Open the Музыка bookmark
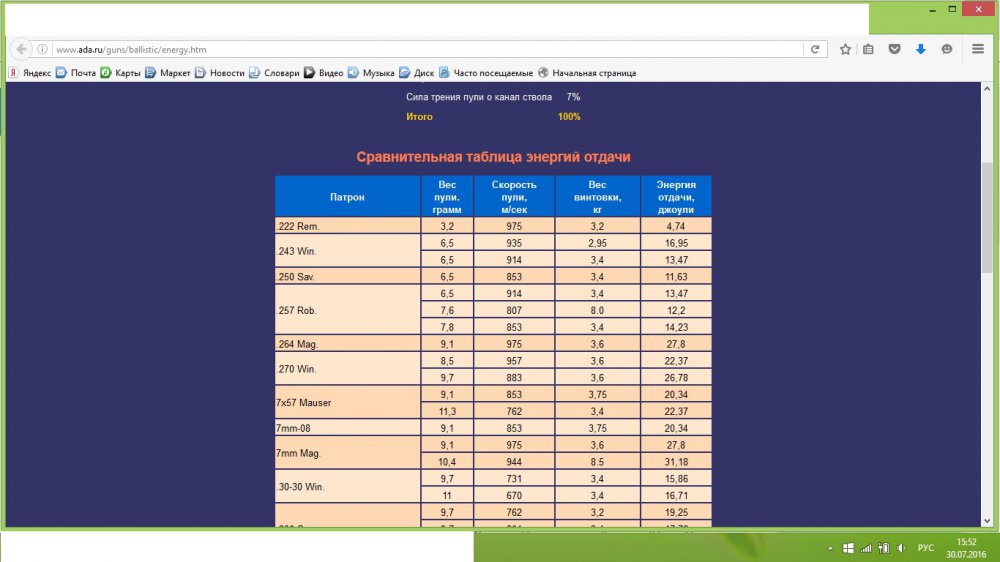 click(x=371, y=73)
